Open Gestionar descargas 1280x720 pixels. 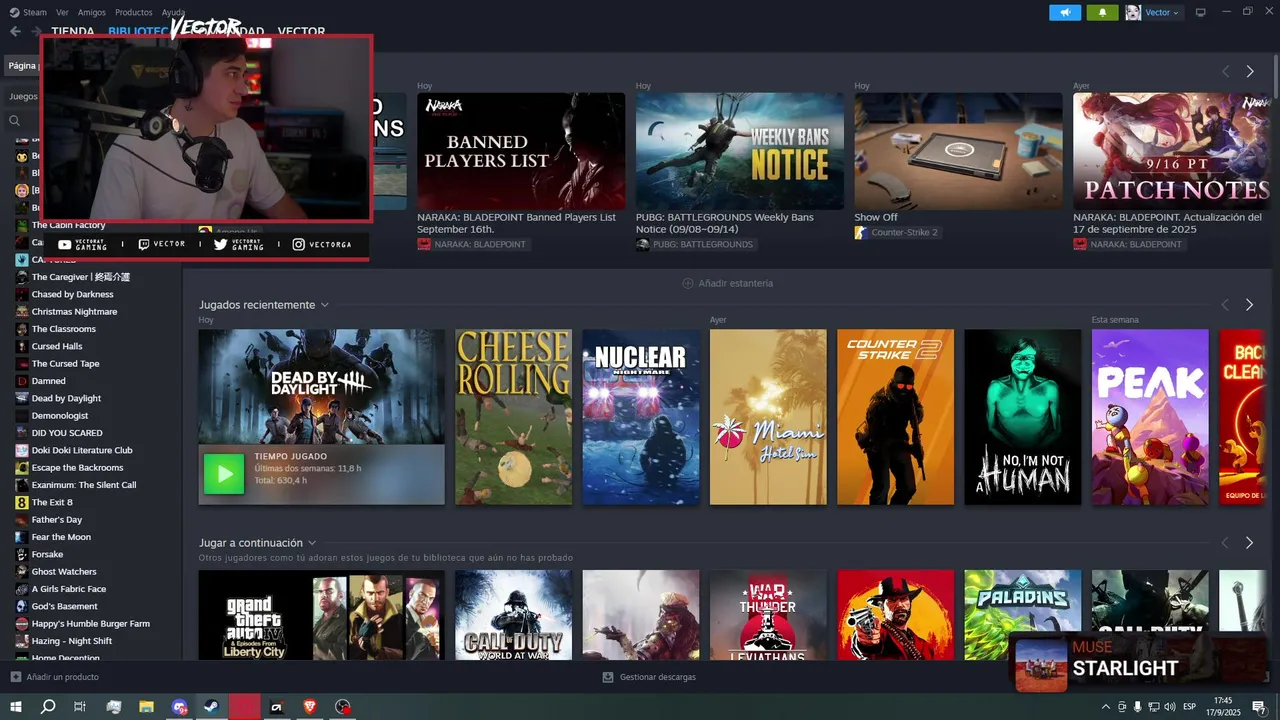[649, 677]
